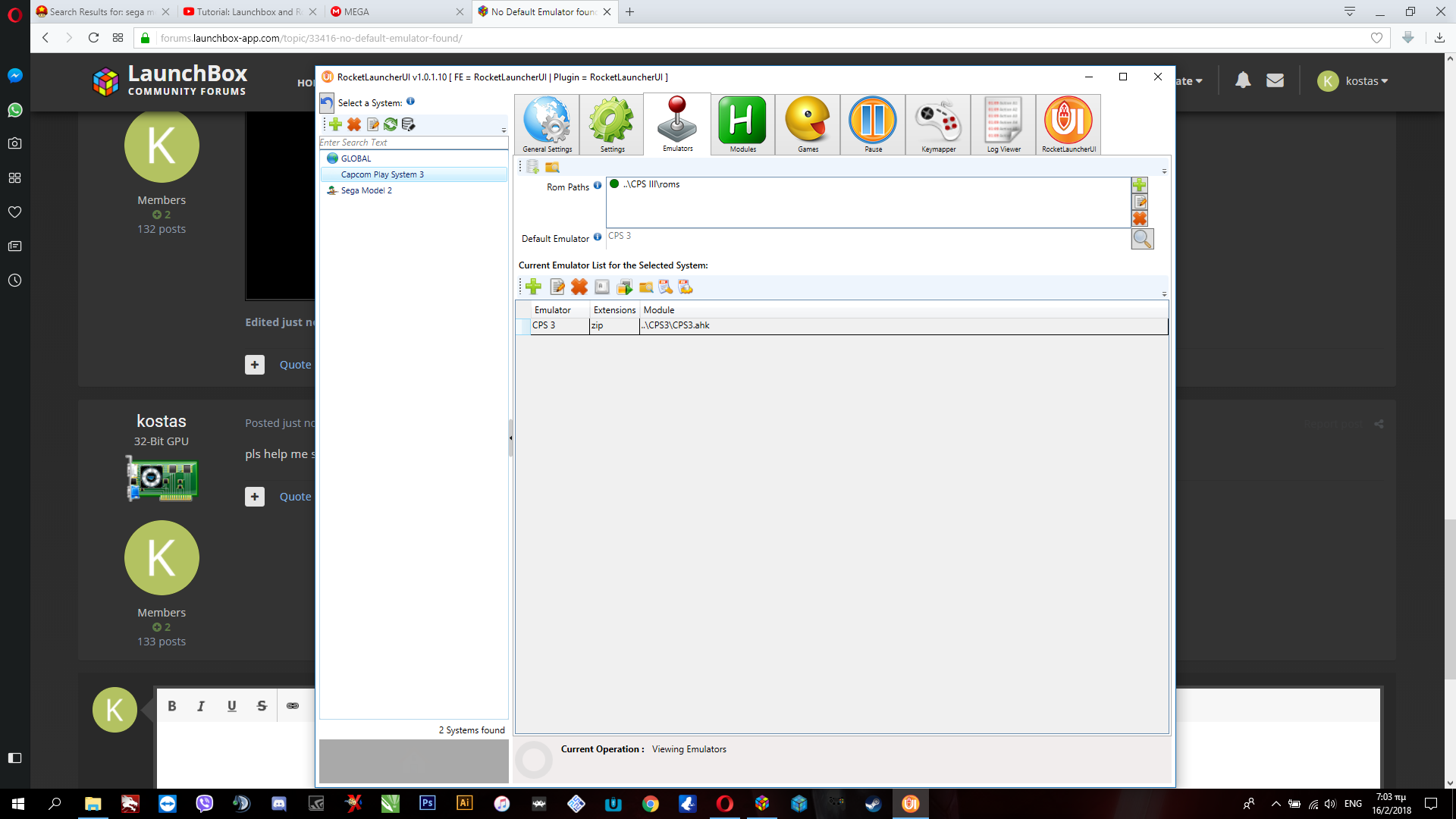1456x819 pixels.
Task: Add a new system with green plus
Action: click(x=335, y=124)
